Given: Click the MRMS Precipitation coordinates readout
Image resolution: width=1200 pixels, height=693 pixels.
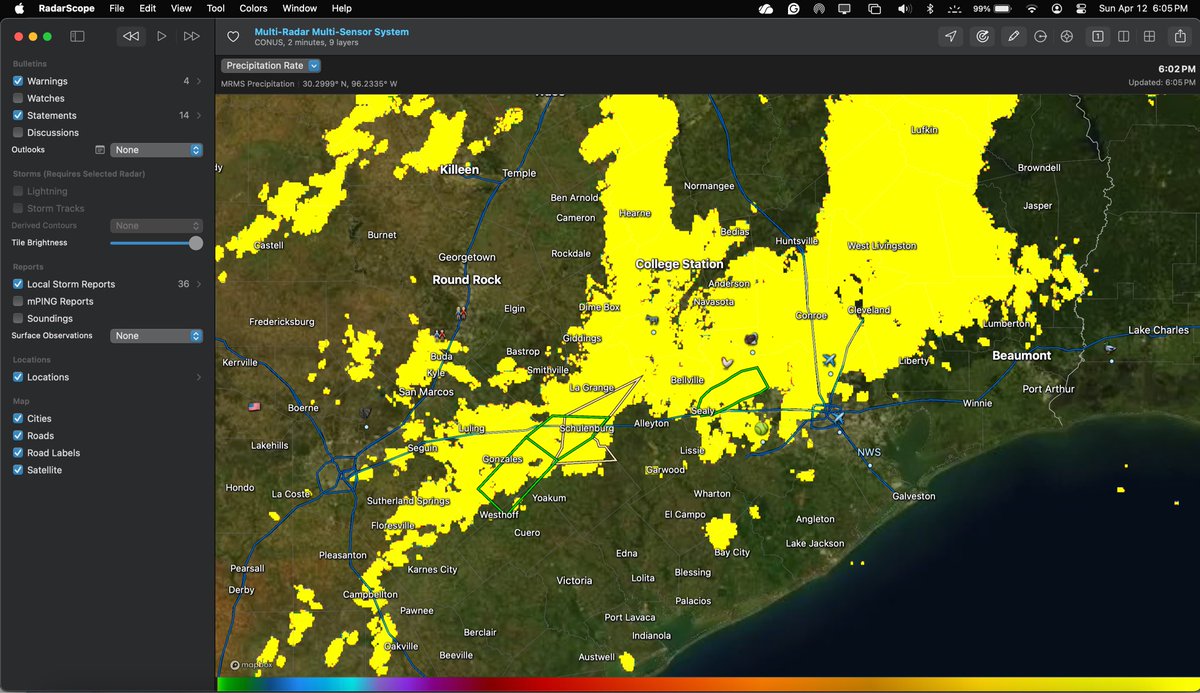Looking at the screenshot, I should click(309, 84).
